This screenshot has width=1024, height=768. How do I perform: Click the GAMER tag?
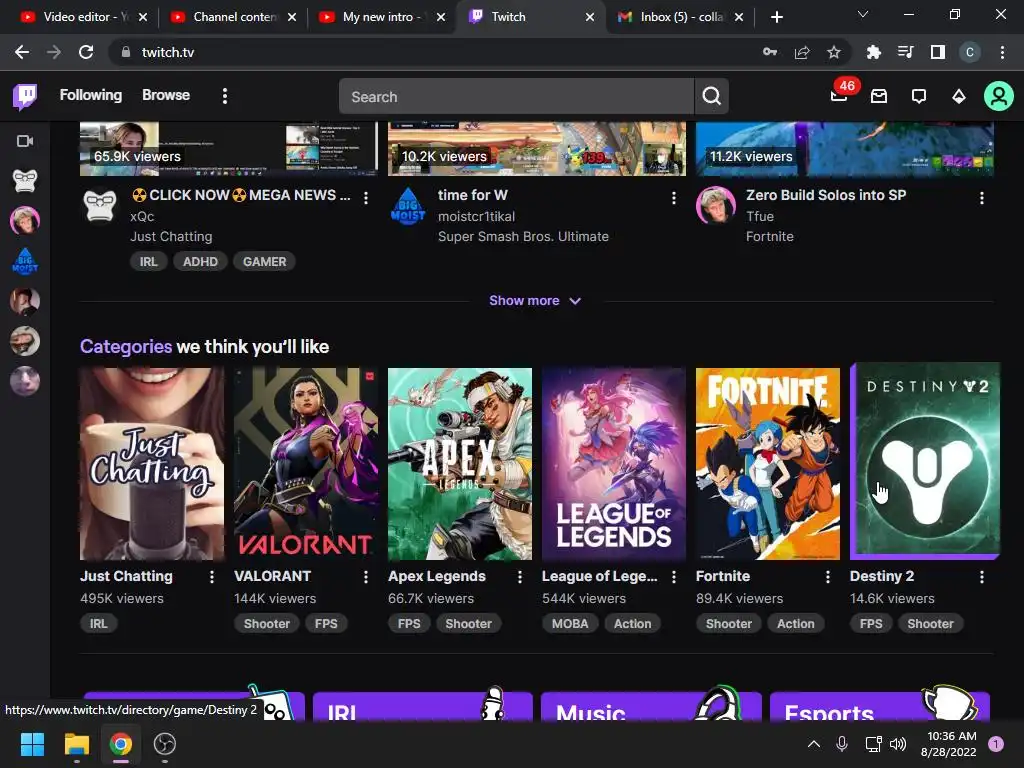coord(264,262)
